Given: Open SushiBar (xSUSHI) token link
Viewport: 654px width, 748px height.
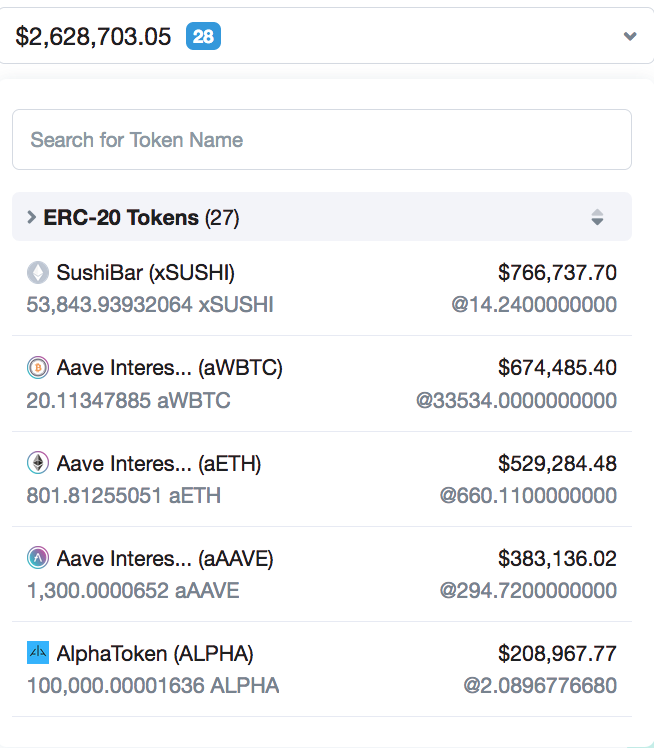Looking at the screenshot, I should [146, 272].
